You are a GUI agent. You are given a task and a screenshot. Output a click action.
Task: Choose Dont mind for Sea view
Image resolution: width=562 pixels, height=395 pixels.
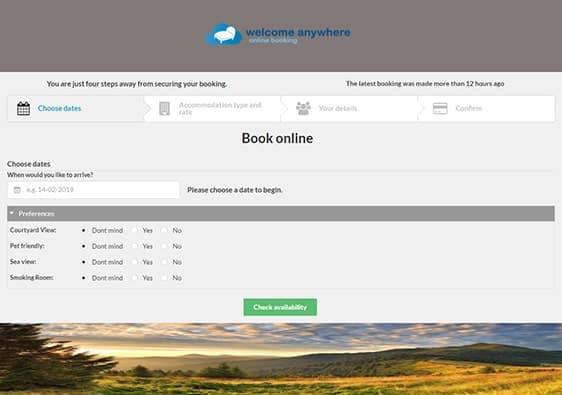click(84, 262)
